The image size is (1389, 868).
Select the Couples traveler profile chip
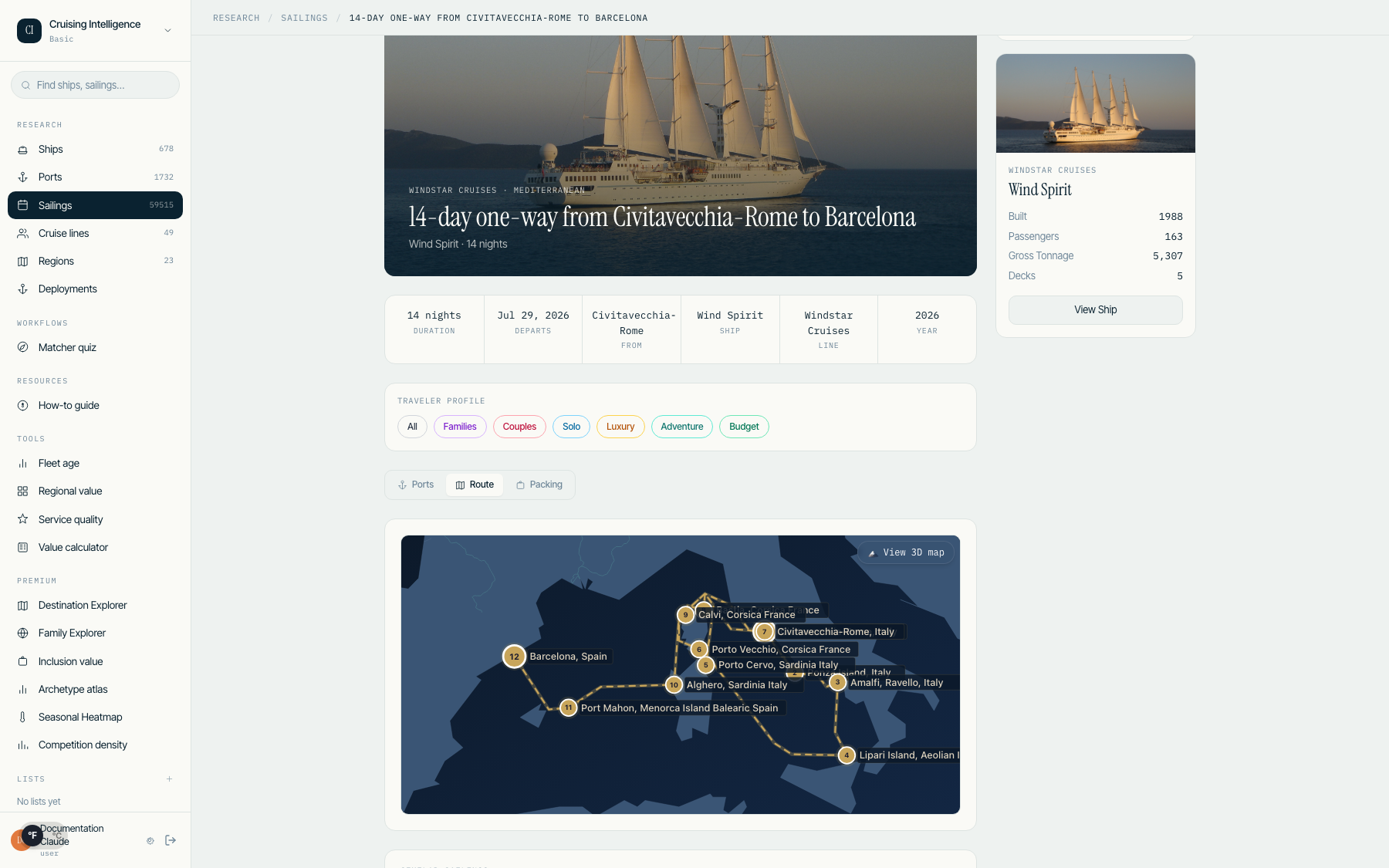tap(519, 427)
